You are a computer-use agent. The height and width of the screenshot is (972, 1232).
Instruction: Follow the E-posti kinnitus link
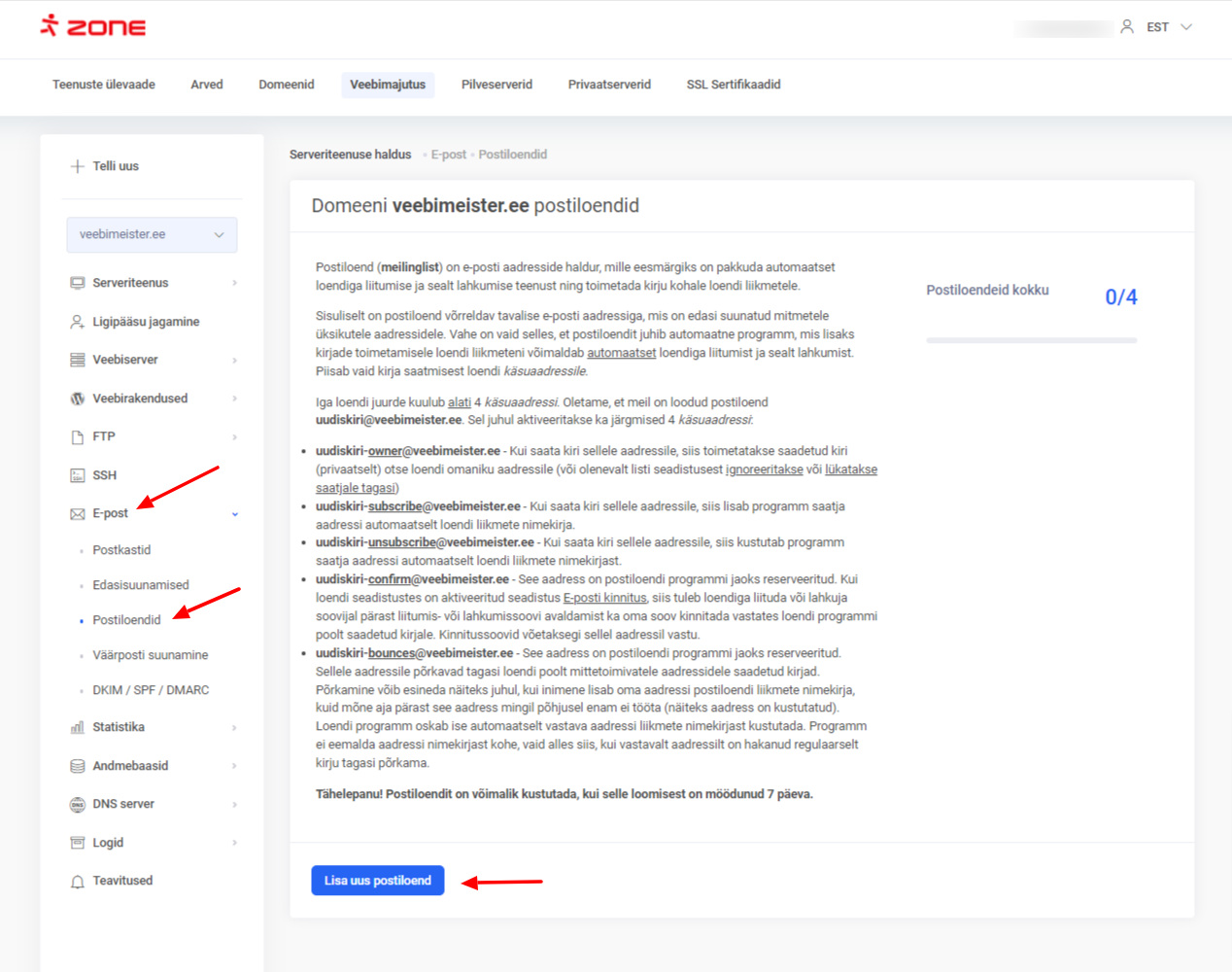[x=604, y=598]
